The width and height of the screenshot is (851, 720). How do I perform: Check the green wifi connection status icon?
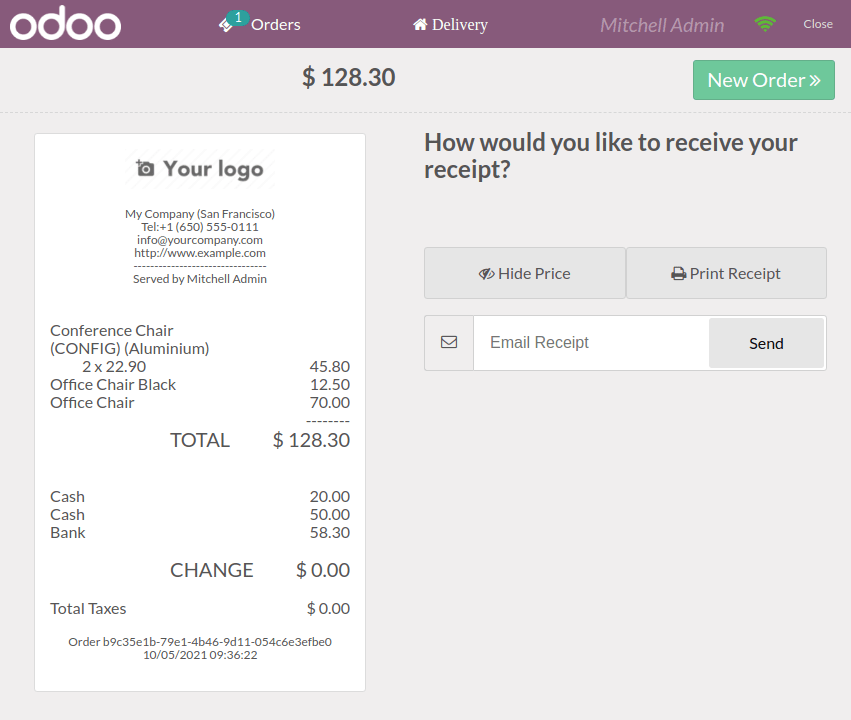(765, 24)
